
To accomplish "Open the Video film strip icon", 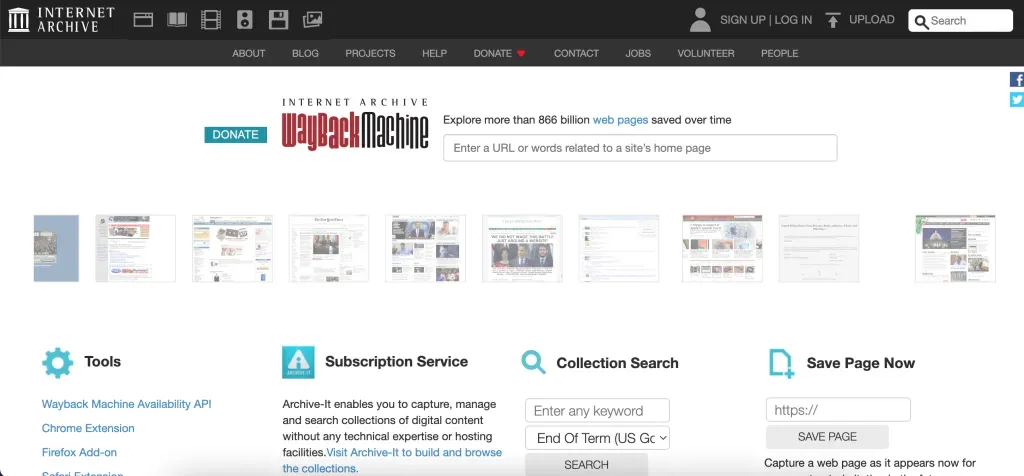I will 211,20.
